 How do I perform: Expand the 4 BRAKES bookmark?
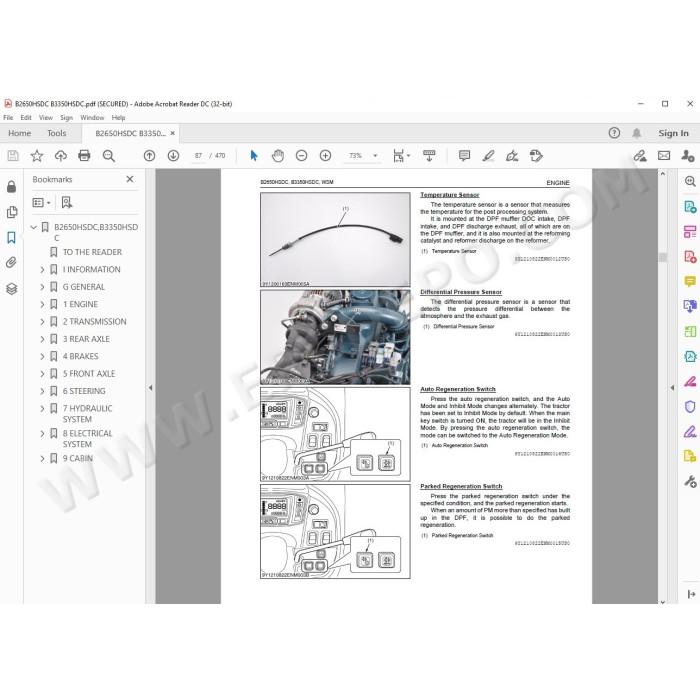coord(42,357)
